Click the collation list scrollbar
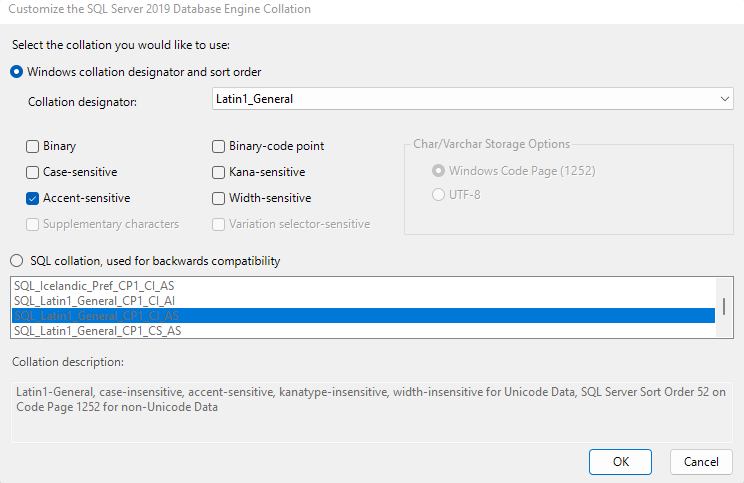The width and height of the screenshot is (744, 483). pos(724,307)
